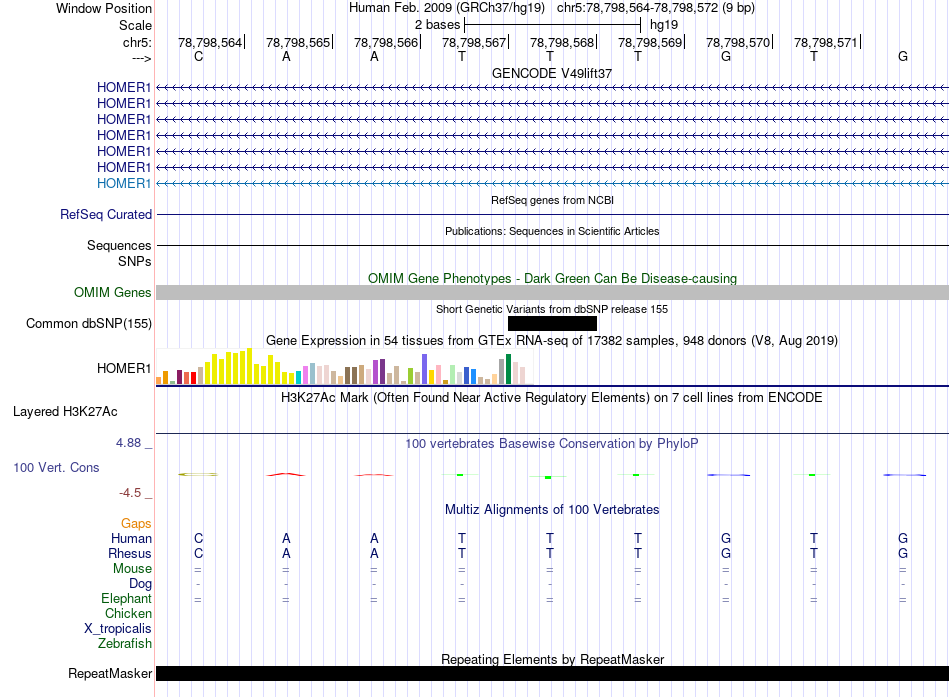
Task: Click the OMIM Genes track label
Action: coord(112,292)
